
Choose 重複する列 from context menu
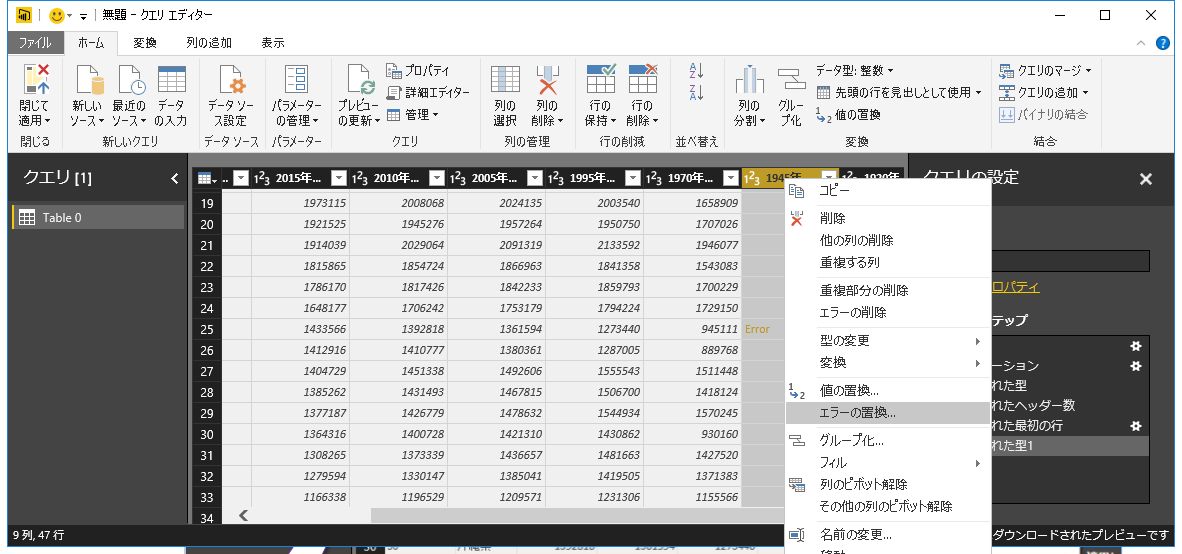coord(887,263)
